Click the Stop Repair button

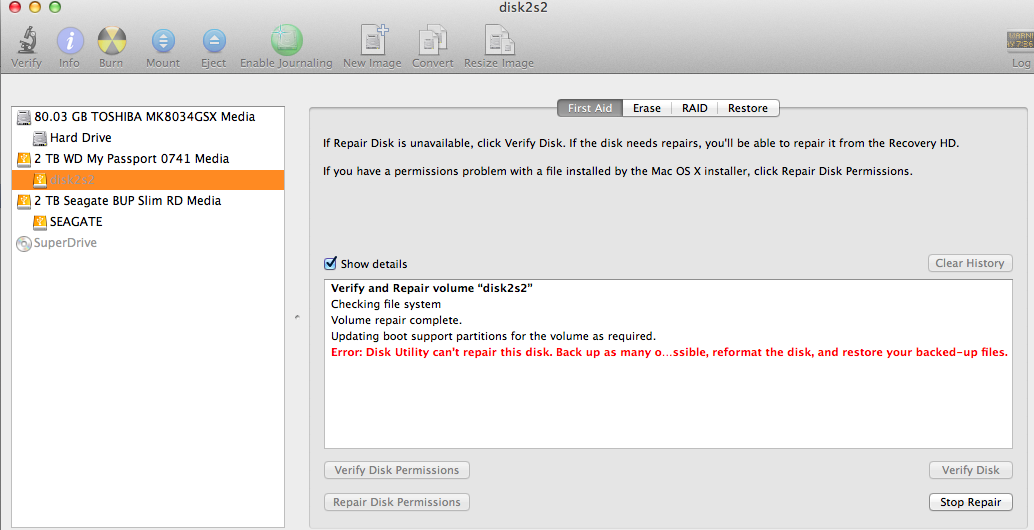(971, 502)
